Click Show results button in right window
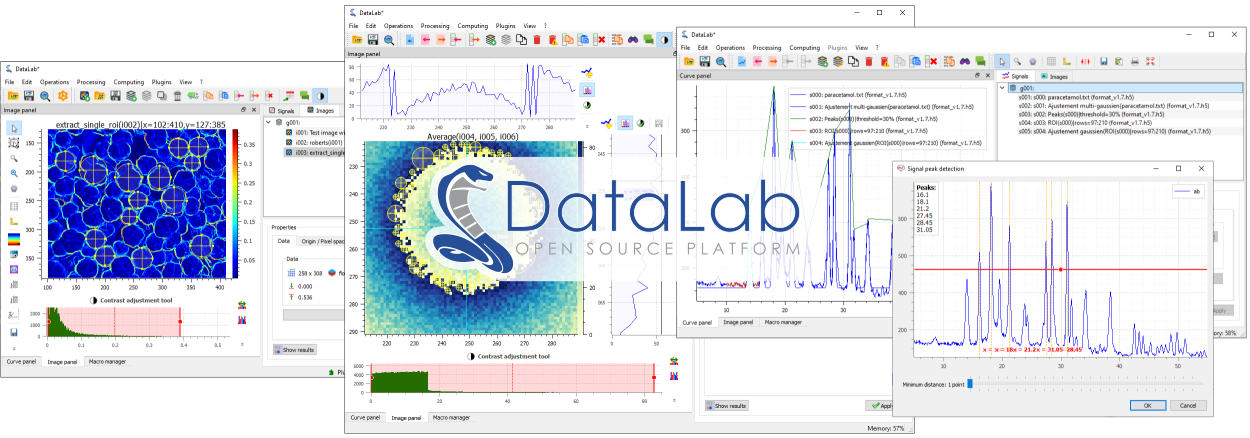Viewport: 1250px width, 438px height. tap(727, 405)
